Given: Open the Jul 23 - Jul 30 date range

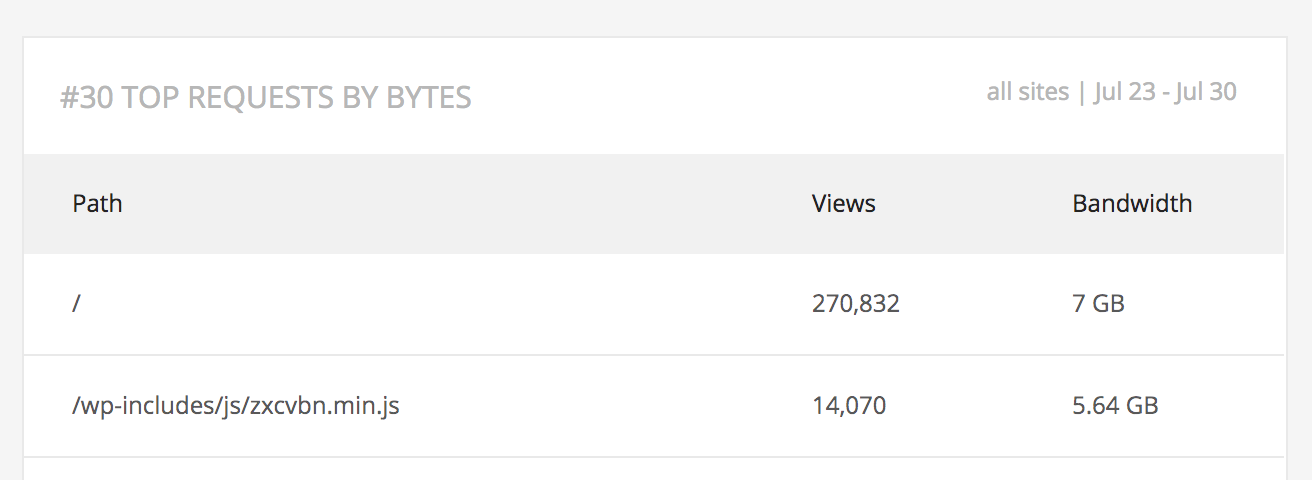Looking at the screenshot, I should [1165, 92].
